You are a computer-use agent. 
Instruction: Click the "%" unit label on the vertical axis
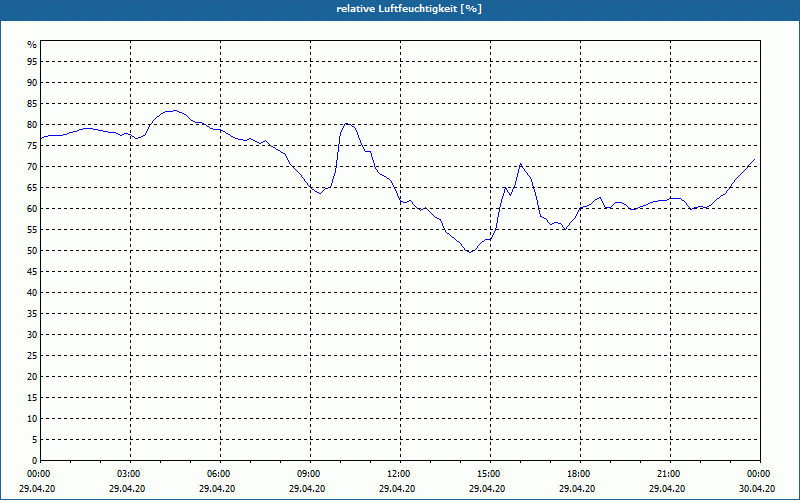coord(32,44)
